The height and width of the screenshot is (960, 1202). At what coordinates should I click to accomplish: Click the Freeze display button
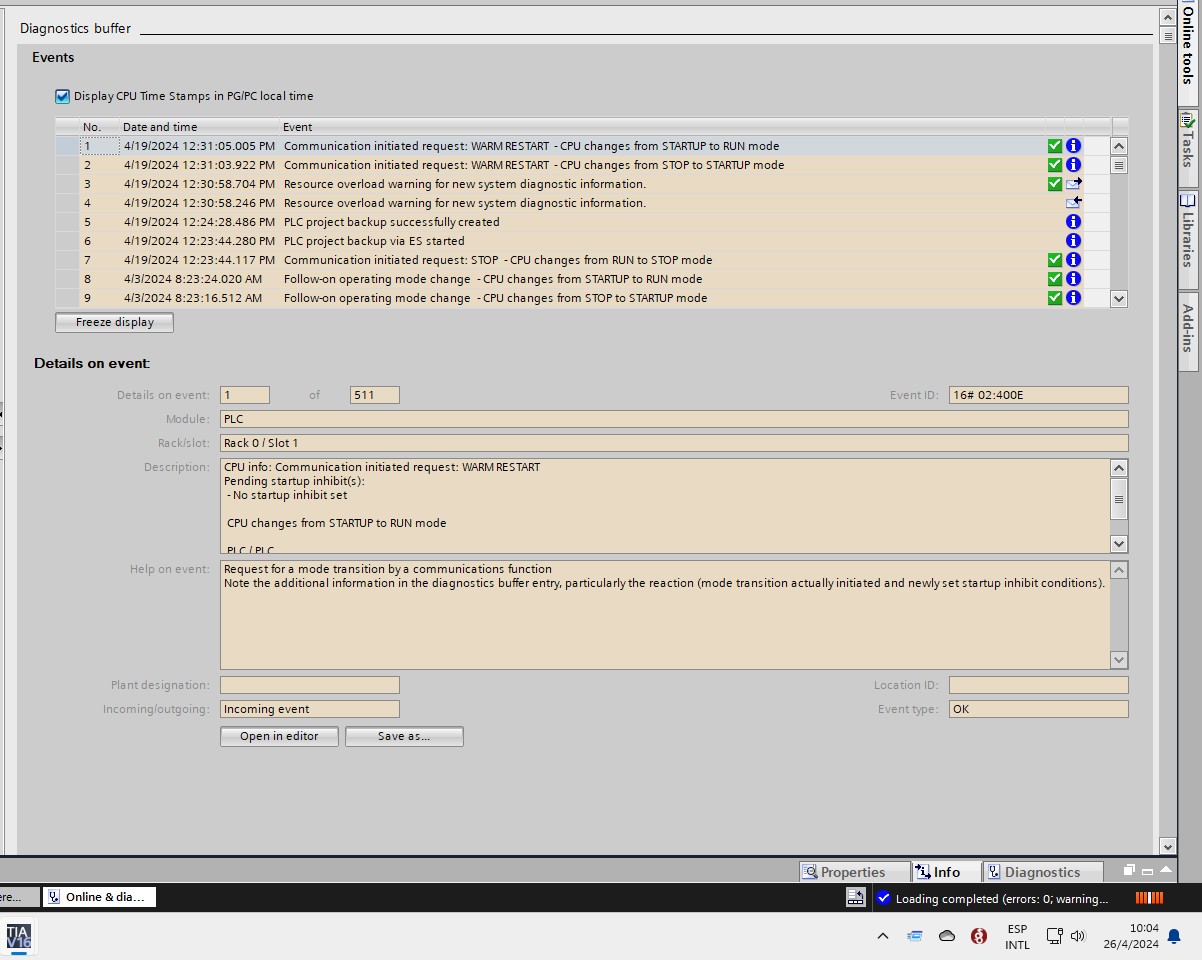coord(115,322)
